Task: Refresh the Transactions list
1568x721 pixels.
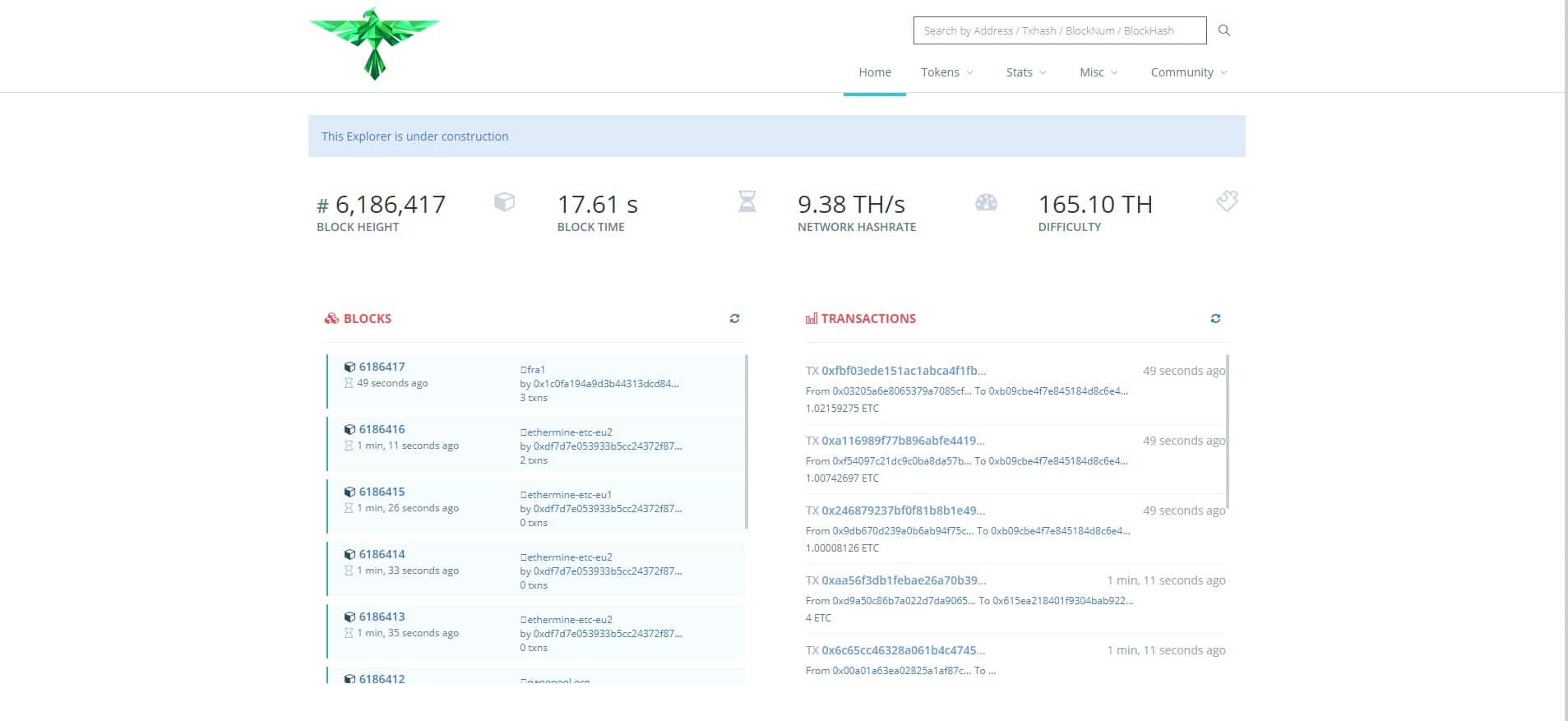Action: 1215,318
